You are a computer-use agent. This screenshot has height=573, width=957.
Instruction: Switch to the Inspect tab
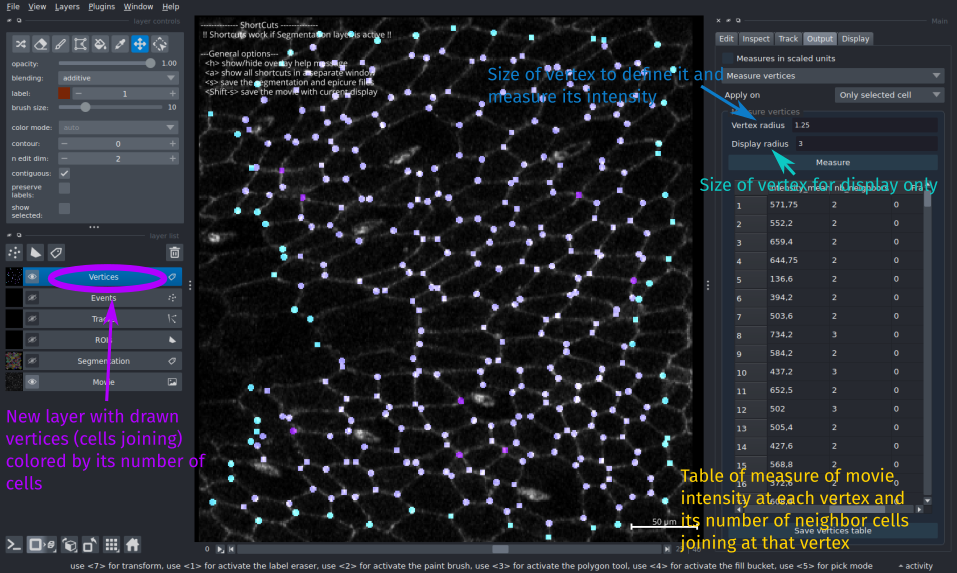756,38
